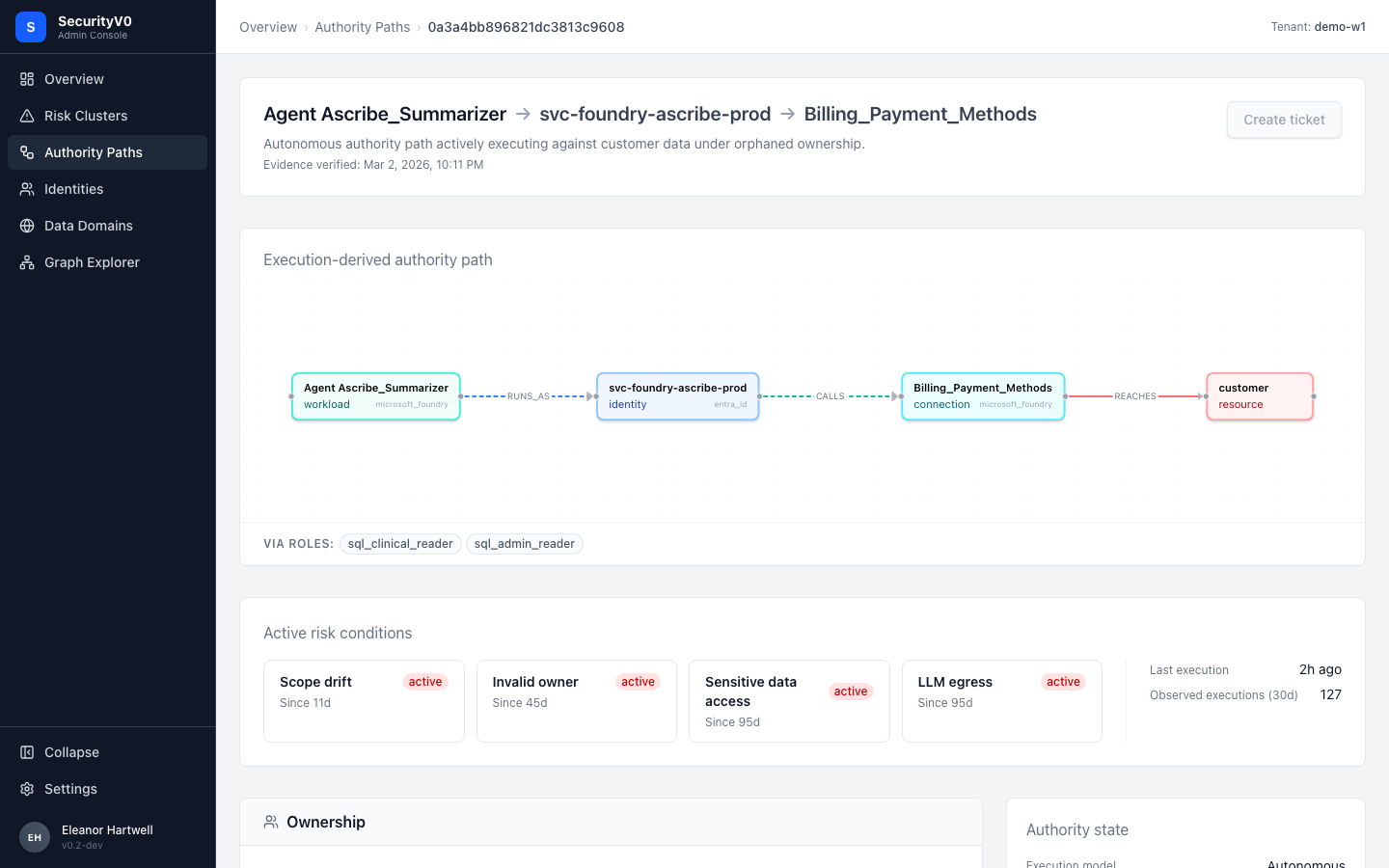Click Since 45d text under Invalid owner

(x=520, y=703)
